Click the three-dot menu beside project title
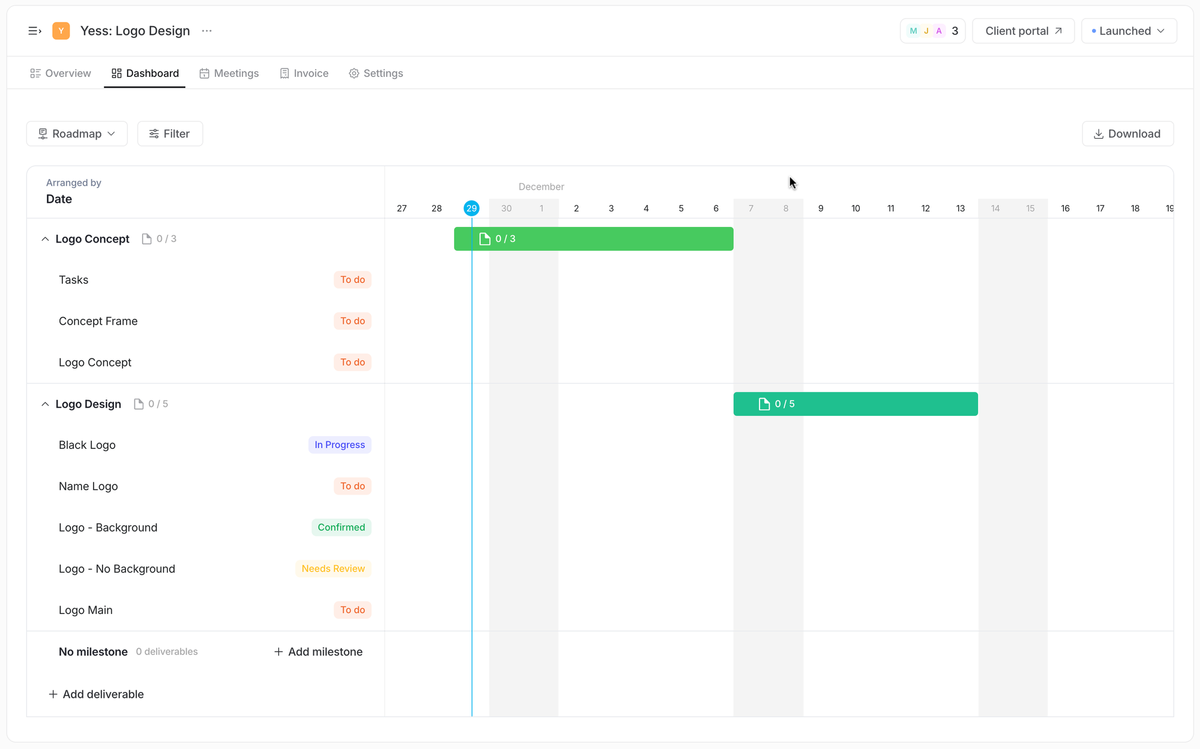The image size is (1200, 749). coord(207,30)
